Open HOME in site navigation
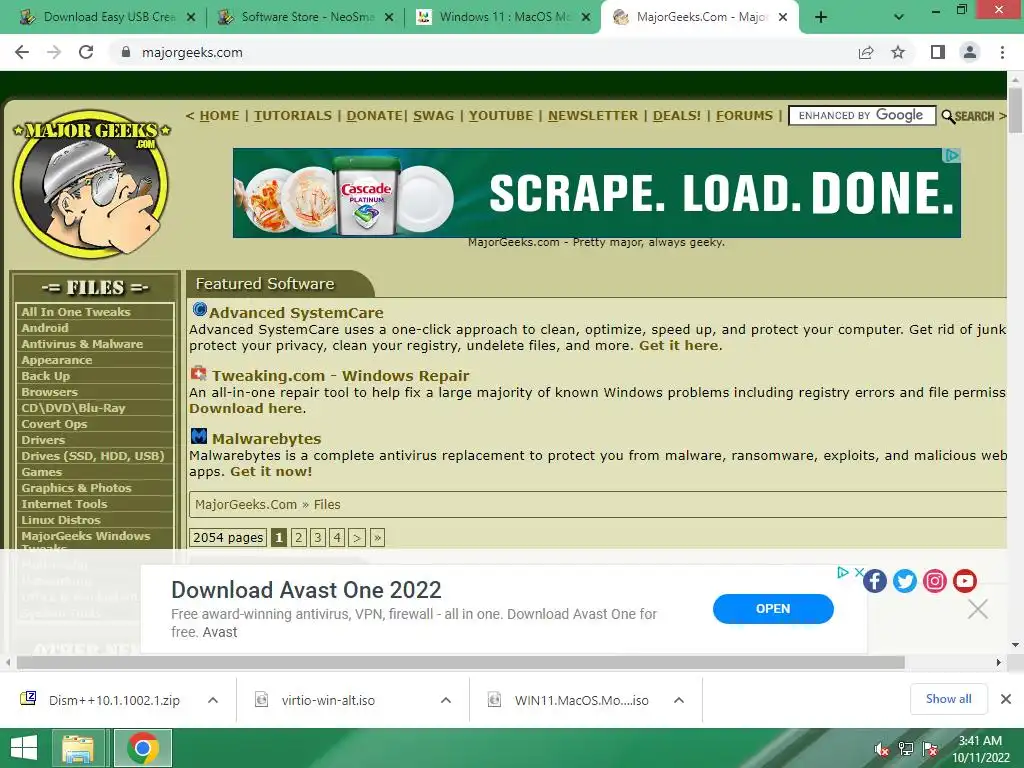 pos(219,116)
